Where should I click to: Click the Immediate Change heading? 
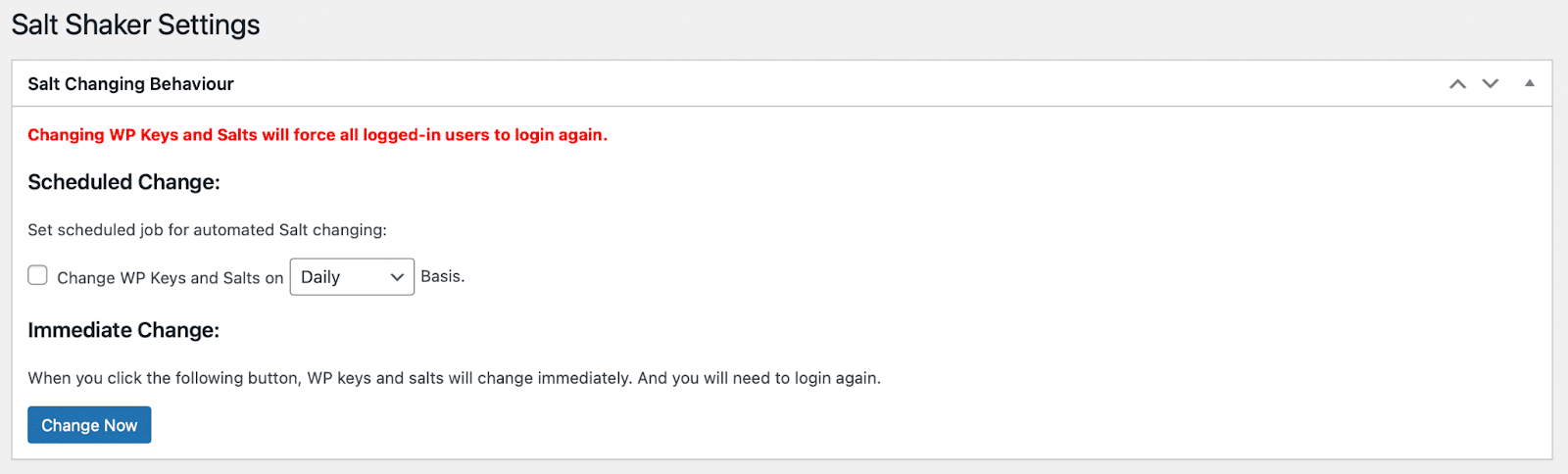[x=123, y=330]
